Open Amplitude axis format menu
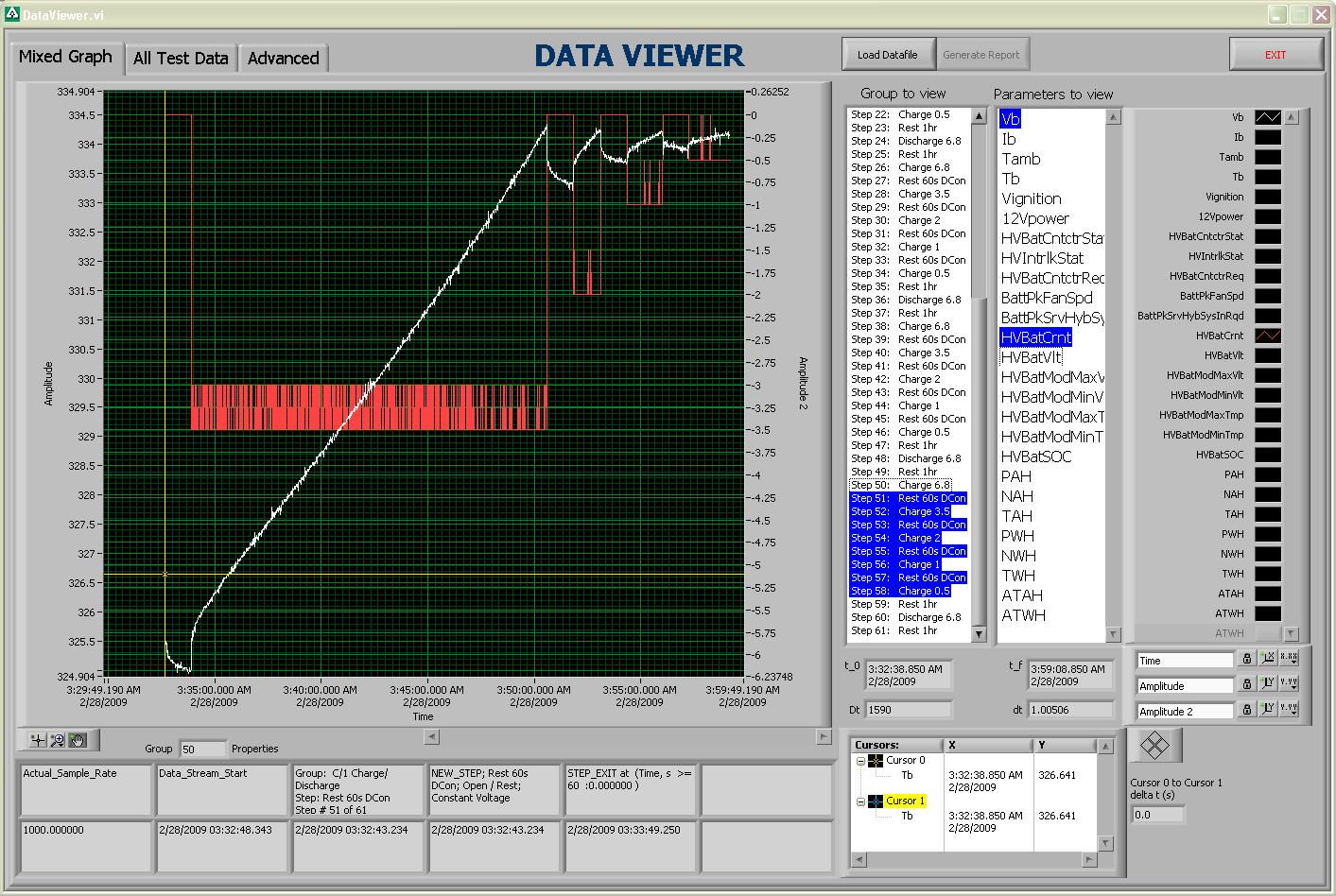The image size is (1336, 896). (x=1289, y=683)
